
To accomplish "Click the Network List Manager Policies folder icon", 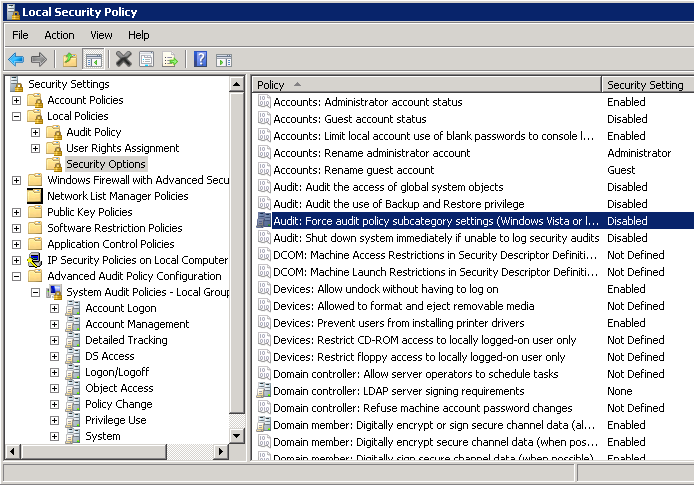I will coord(35,196).
